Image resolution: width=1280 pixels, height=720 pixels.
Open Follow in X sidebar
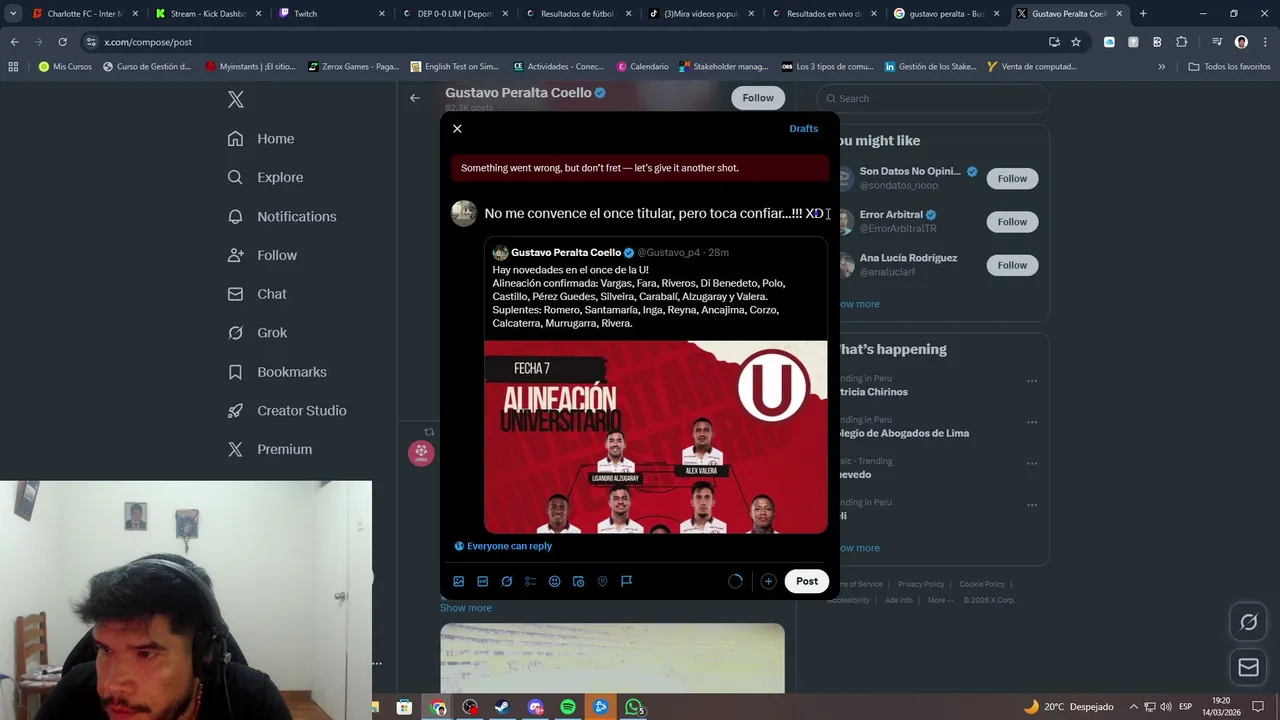262,255
